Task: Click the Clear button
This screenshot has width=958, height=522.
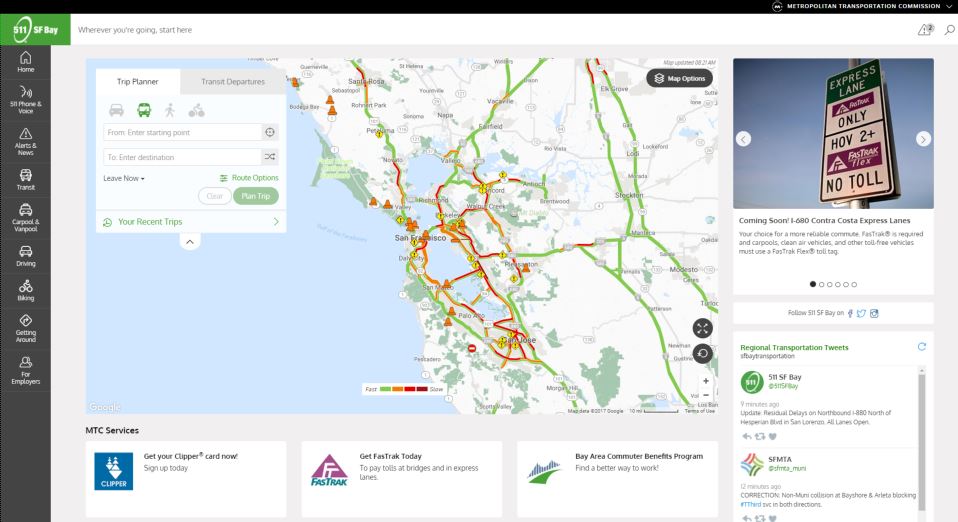Action: point(214,196)
